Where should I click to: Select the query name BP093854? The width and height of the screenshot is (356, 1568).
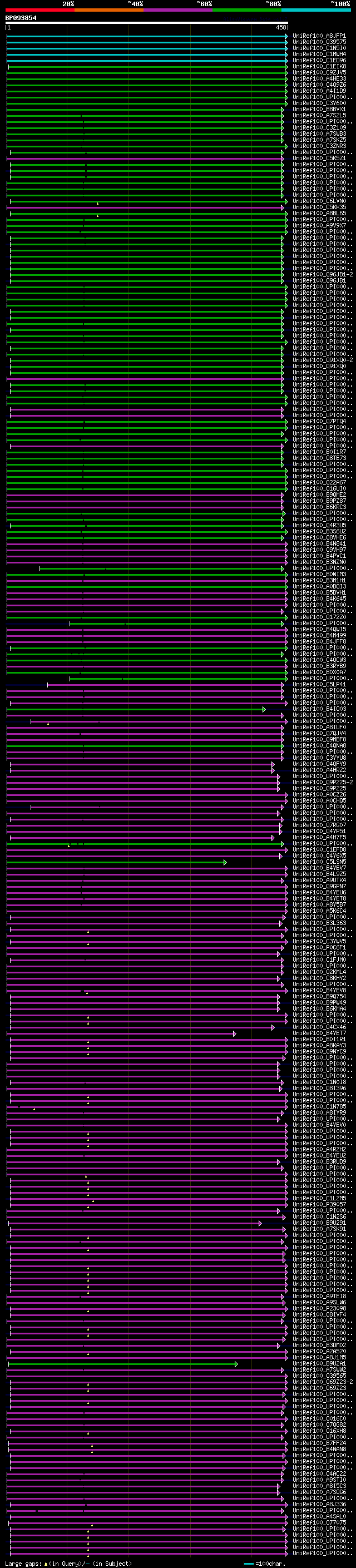[x=21, y=18]
